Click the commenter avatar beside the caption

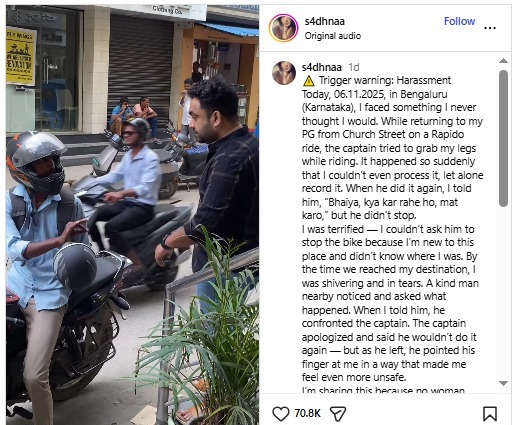click(284, 73)
